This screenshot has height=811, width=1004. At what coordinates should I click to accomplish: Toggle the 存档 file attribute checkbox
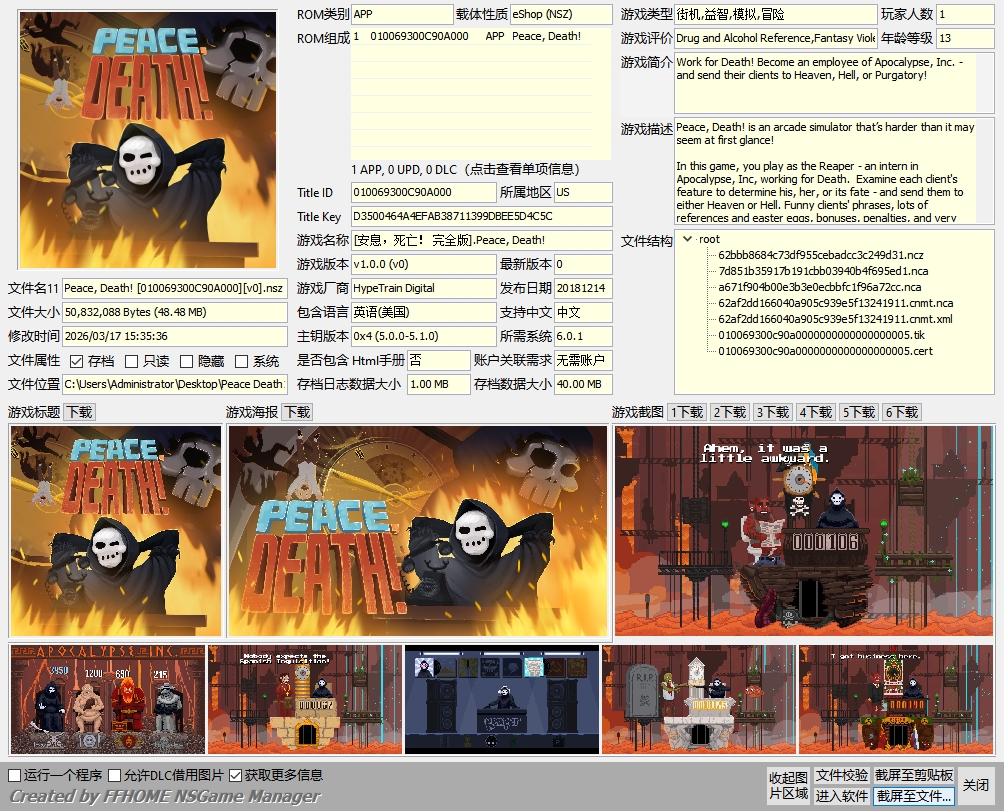(x=77, y=361)
